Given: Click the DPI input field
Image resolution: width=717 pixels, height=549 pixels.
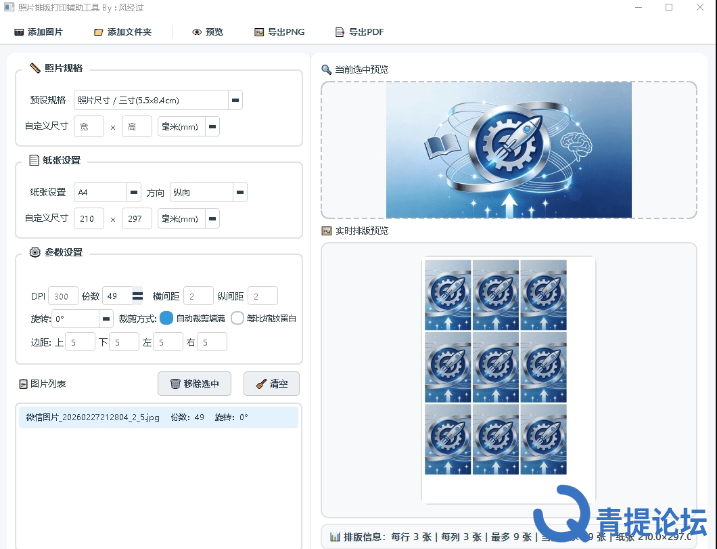Looking at the screenshot, I should 63,296.
